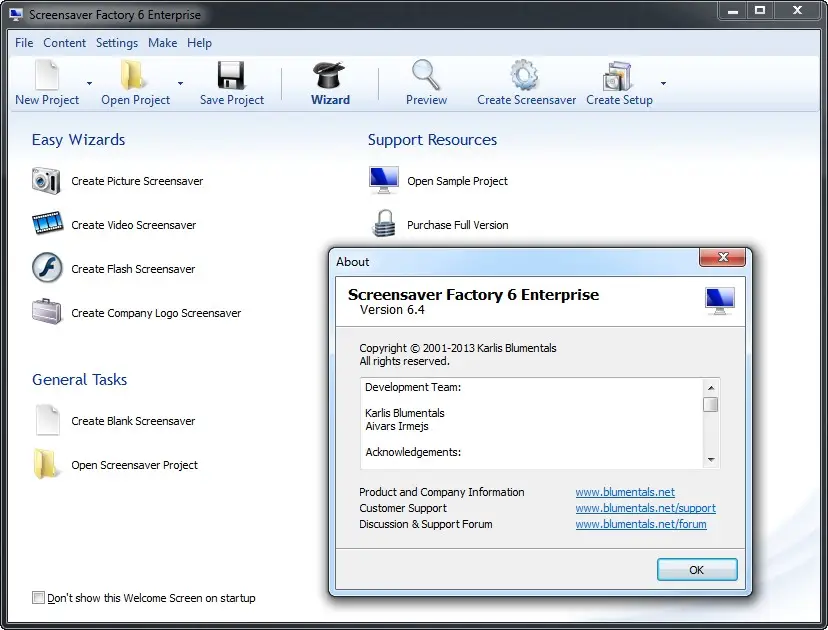Click scroll up arrow in credits box

coord(711,388)
